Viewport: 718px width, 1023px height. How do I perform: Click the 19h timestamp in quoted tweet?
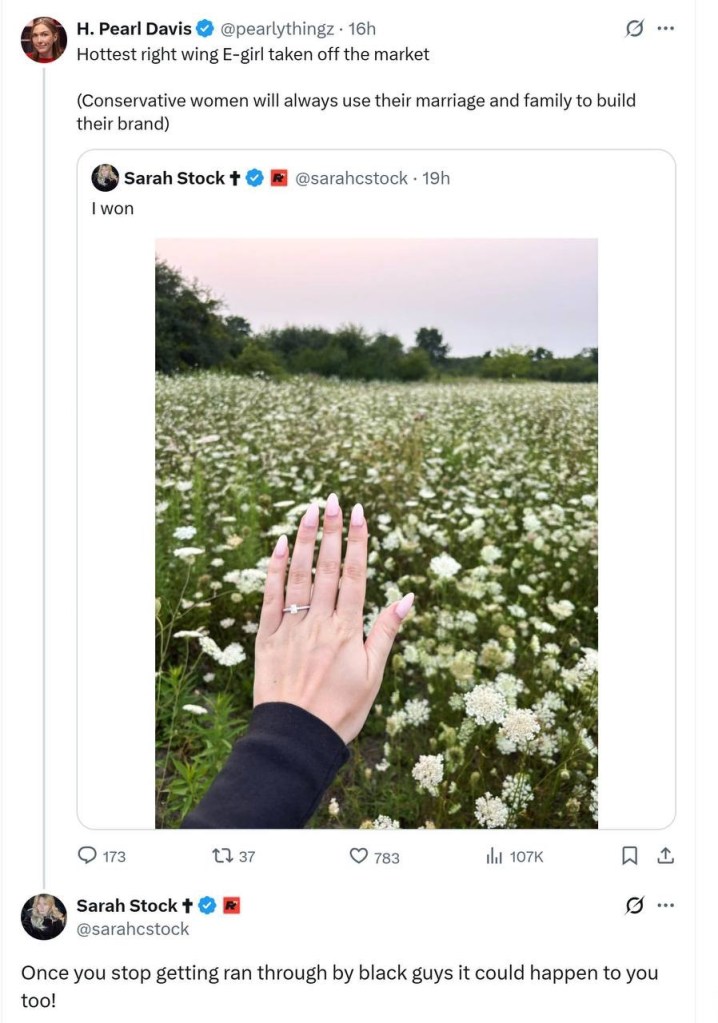point(436,178)
